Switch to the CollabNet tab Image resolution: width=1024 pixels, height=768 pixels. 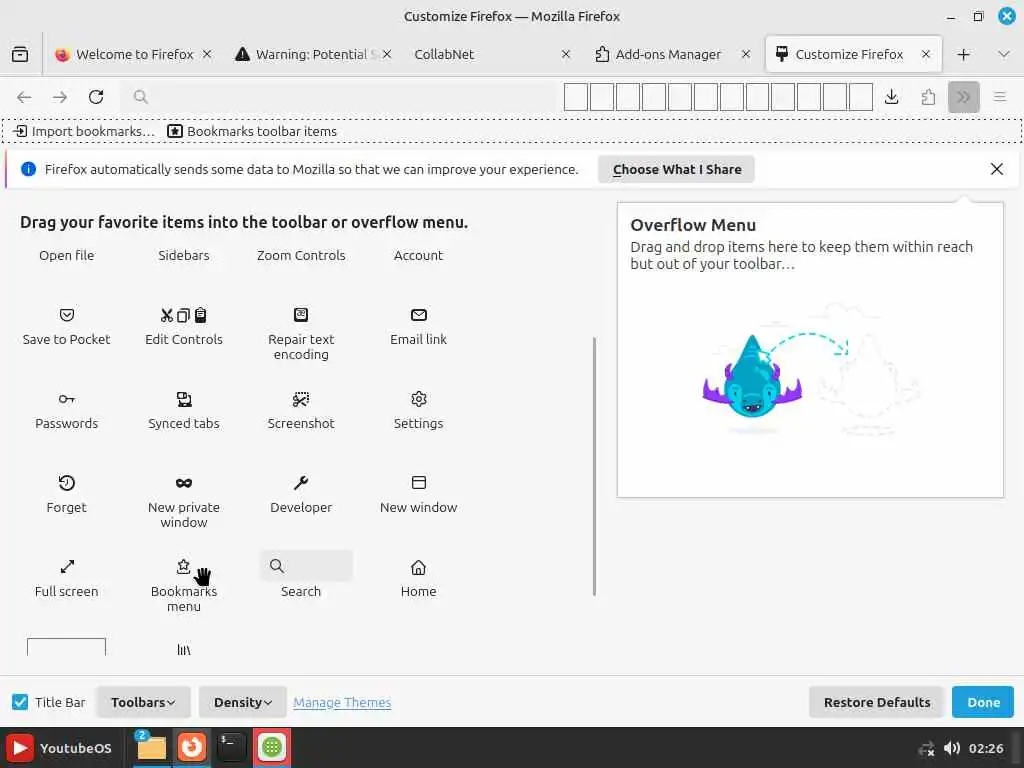coord(492,54)
